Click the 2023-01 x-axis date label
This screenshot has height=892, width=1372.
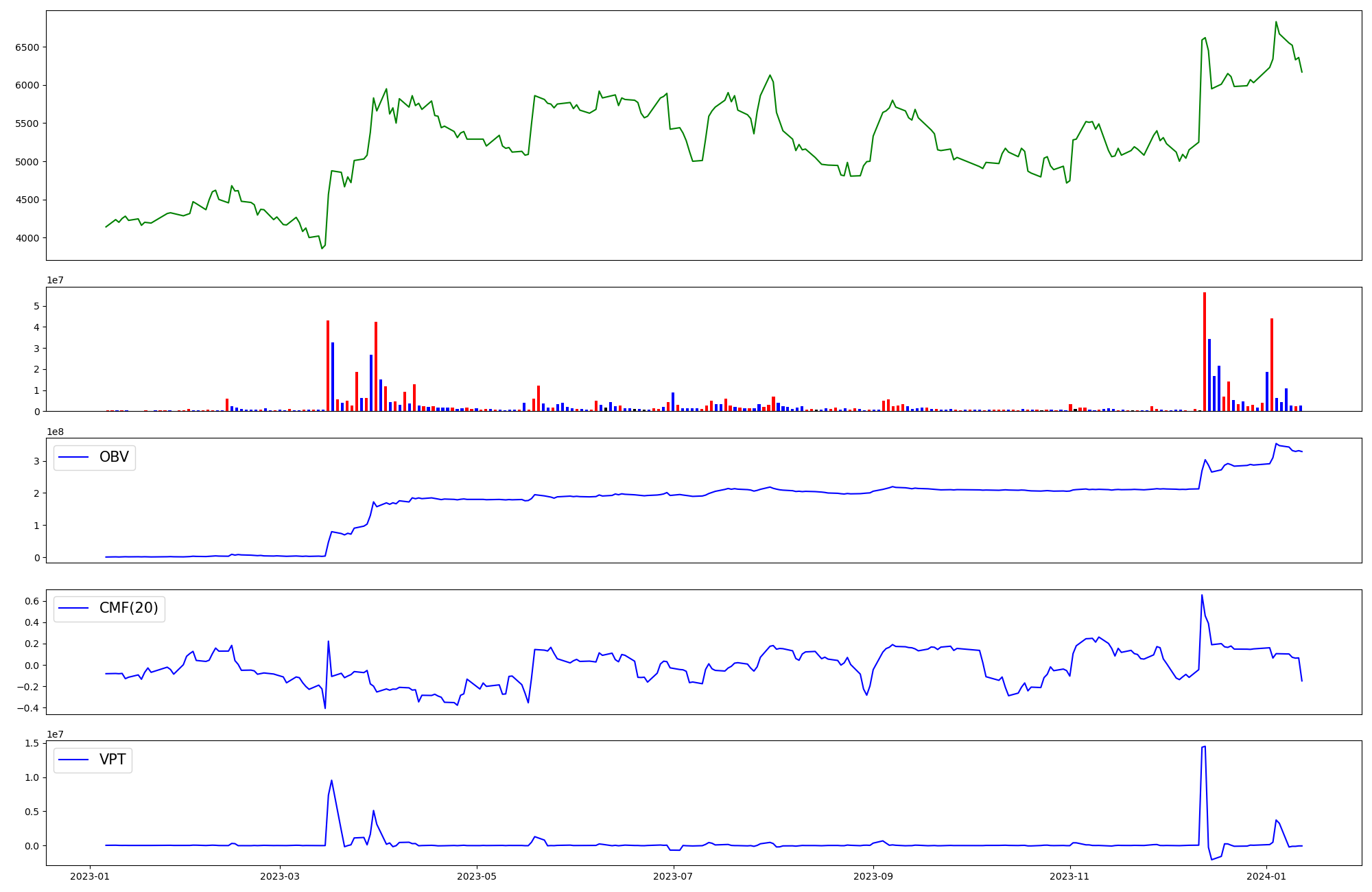tap(90, 876)
